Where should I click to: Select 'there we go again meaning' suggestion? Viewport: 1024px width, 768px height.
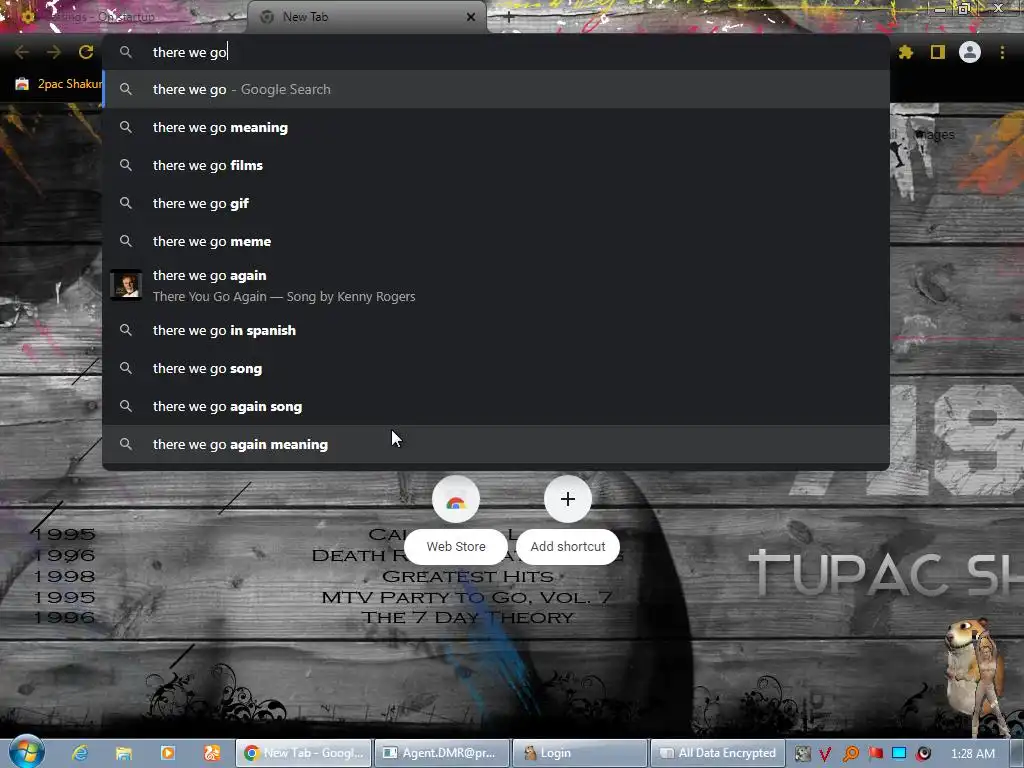coord(496,444)
